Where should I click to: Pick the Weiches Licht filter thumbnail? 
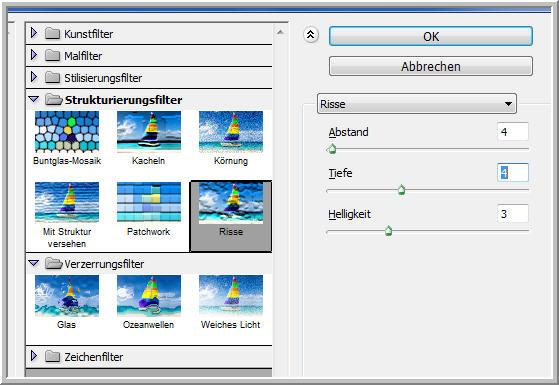pyautogui.click(x=231, y=296)
